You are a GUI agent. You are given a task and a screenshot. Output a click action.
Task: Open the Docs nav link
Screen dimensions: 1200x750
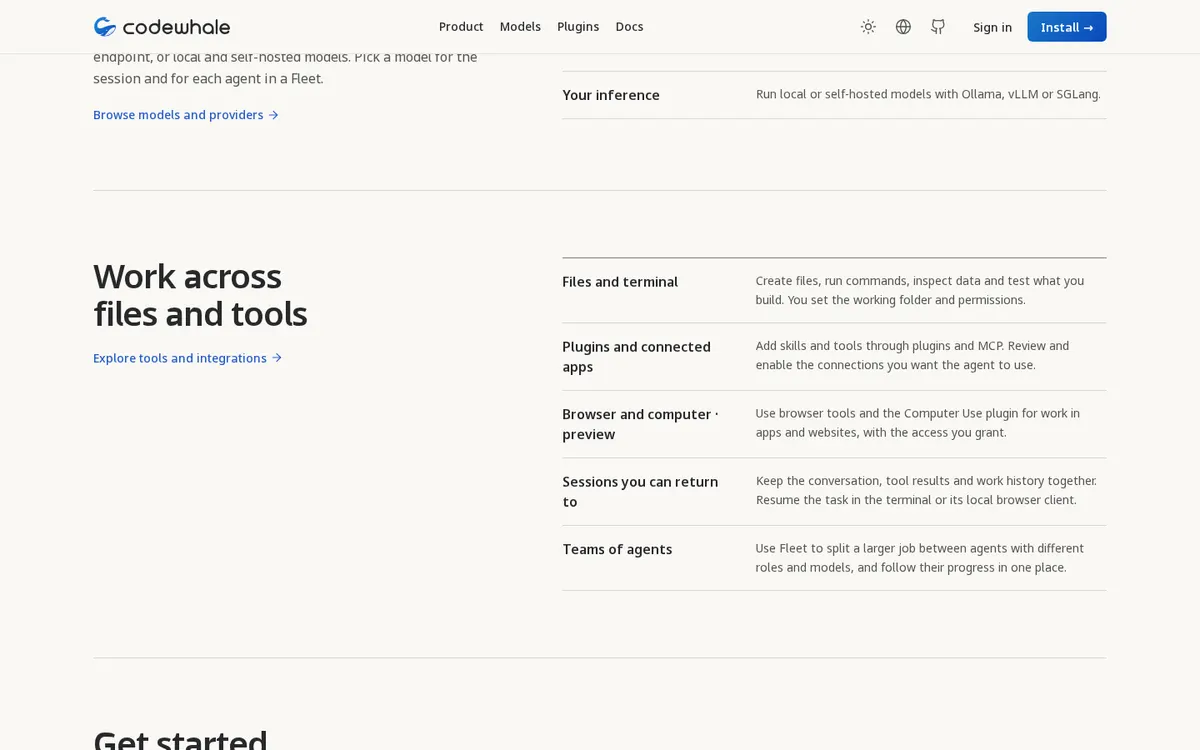tap(629, 27)
